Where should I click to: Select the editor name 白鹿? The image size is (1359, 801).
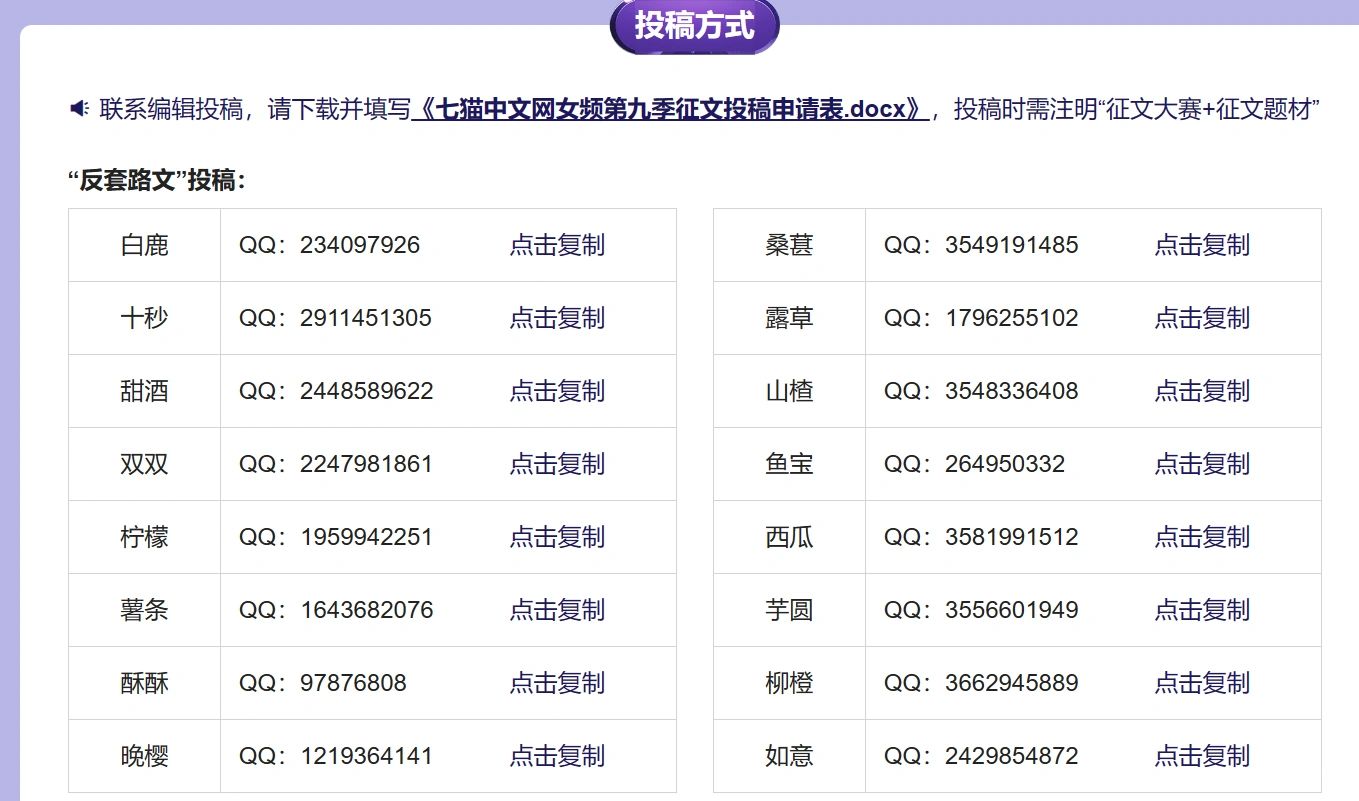pyautogui.click(x=144, y=245)
